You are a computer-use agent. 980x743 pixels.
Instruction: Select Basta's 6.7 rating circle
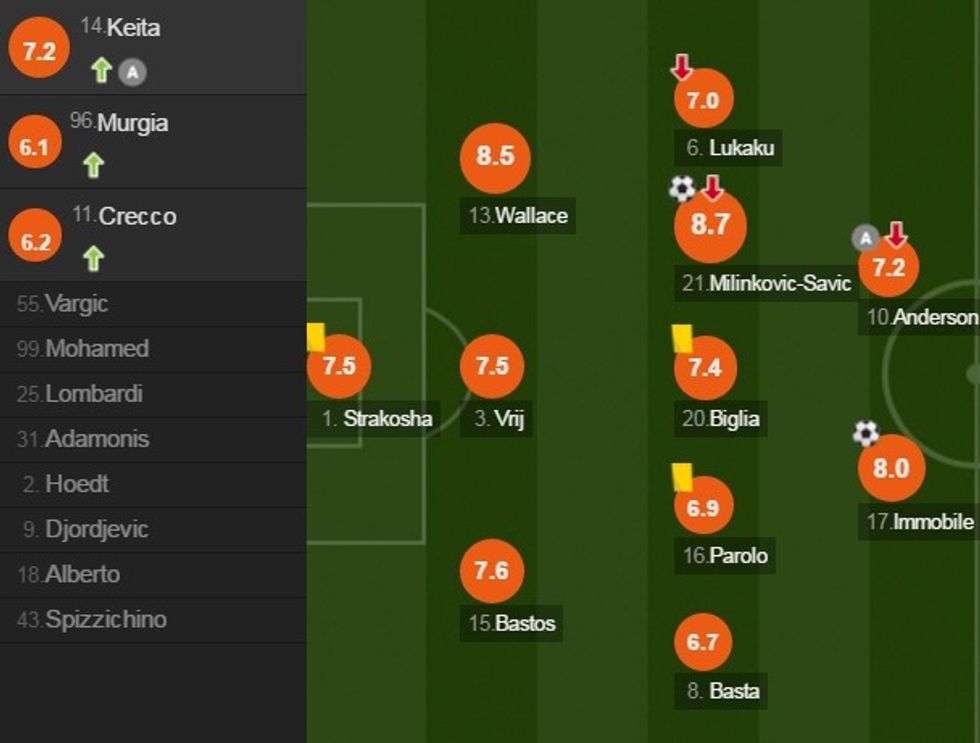click(703, 642)
